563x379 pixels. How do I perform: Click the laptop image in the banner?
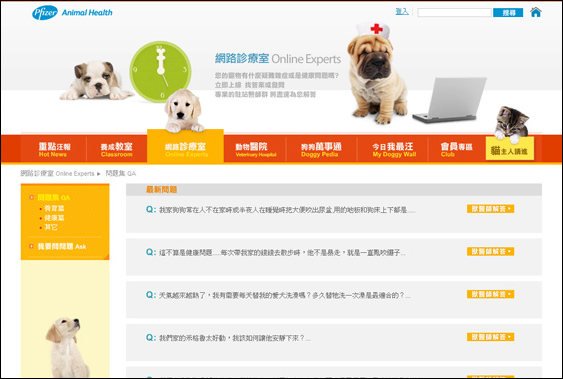pos(449,99)
